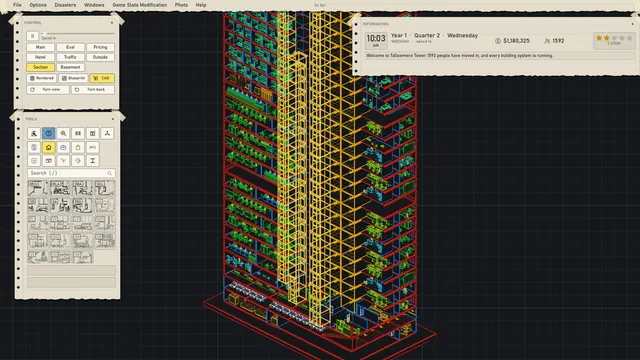Open the Windows menu

(94, 5)
